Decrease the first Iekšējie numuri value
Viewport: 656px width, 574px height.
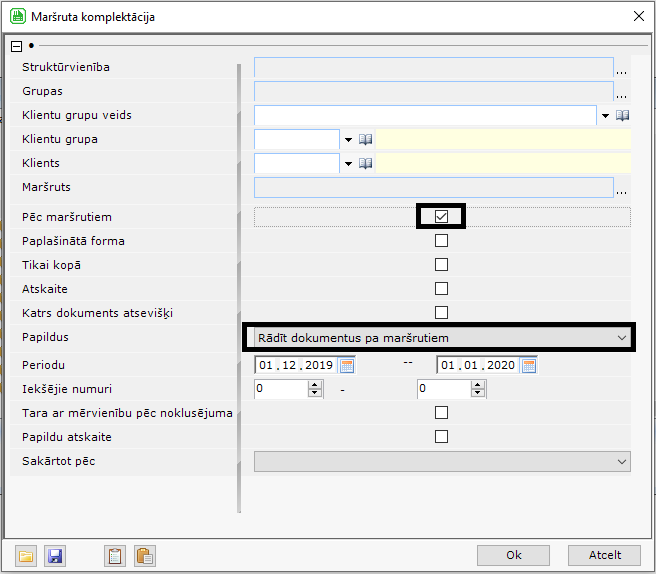pyautogui.click(x=314, y=393)
